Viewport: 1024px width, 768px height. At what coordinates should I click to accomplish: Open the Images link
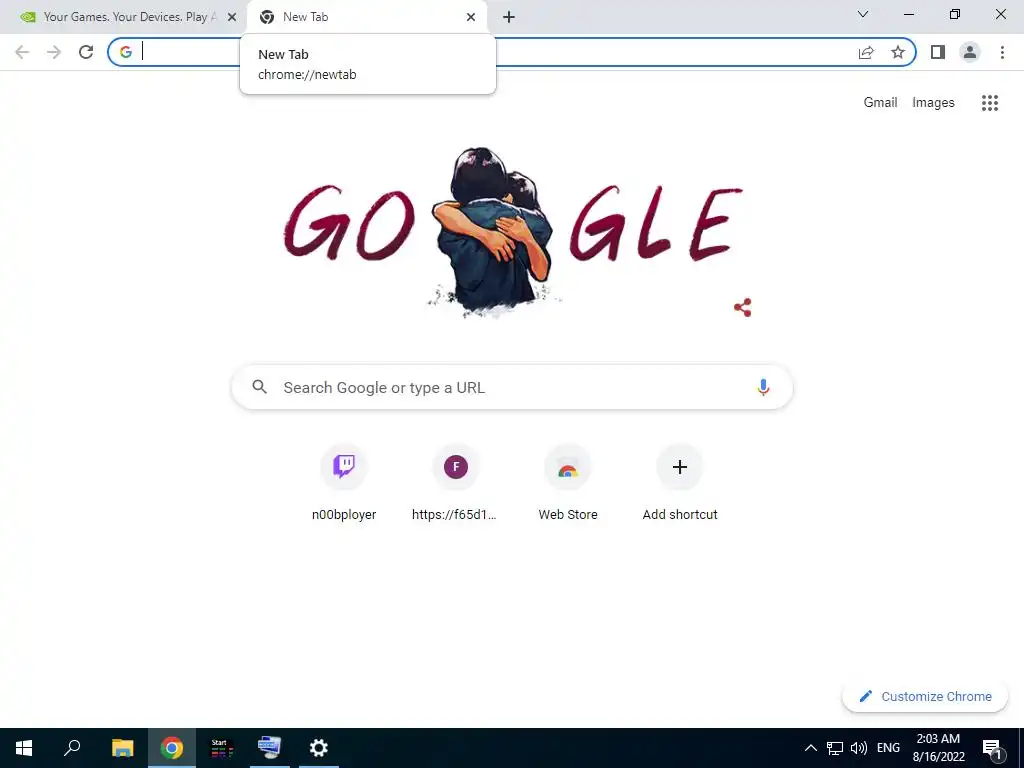pyautogui.click(x=933, y=103)
